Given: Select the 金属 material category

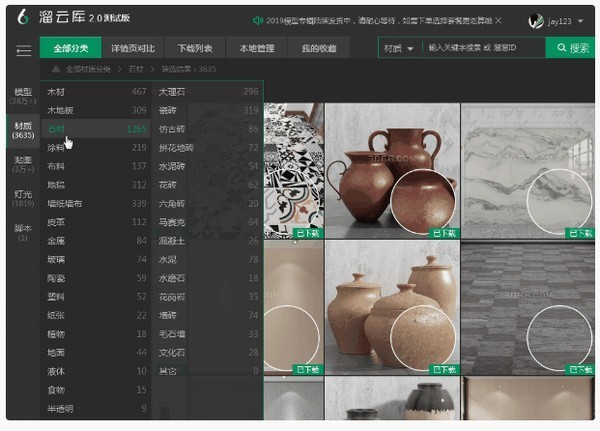Looking at the screenshot, I should 58,241.
